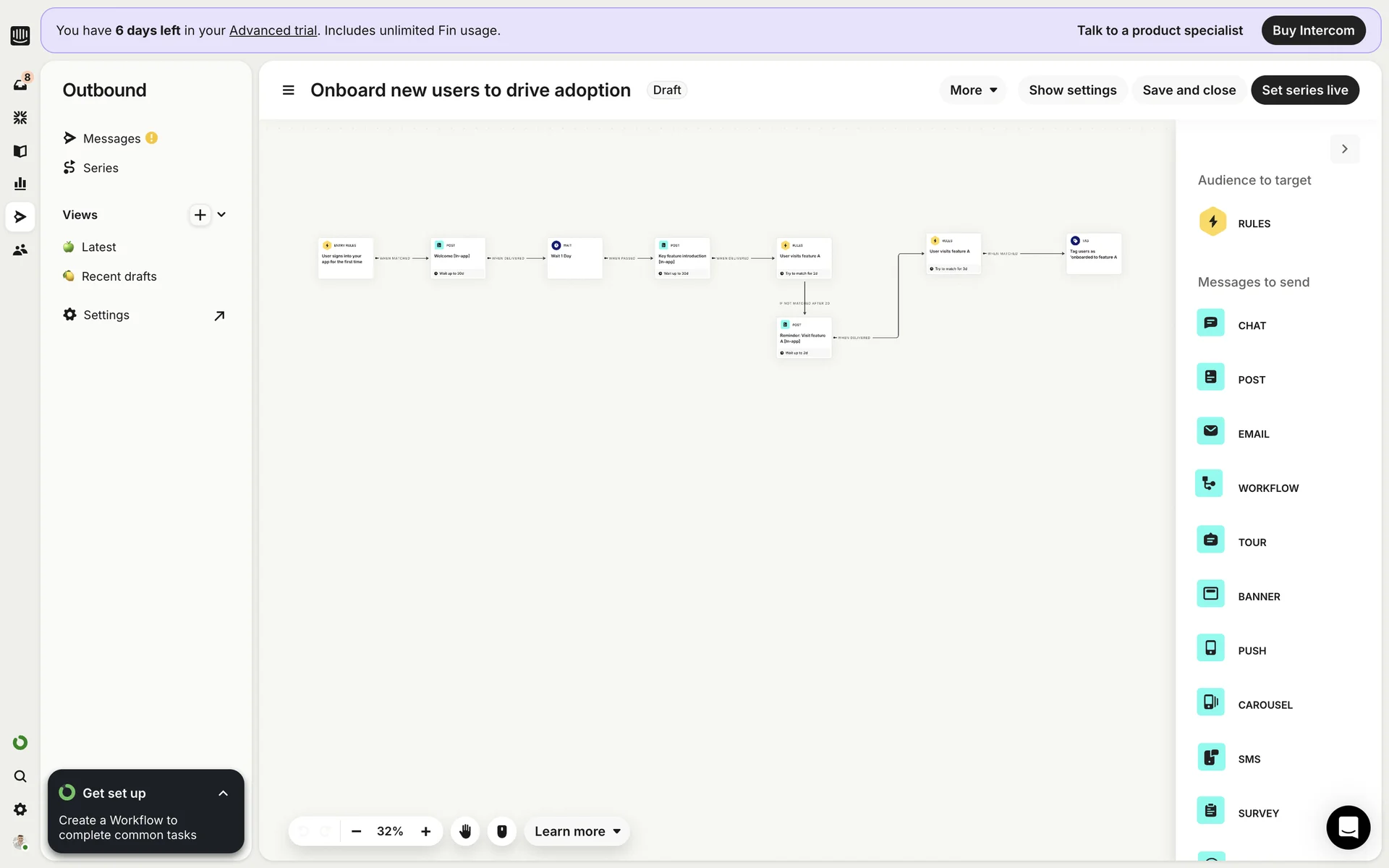
Task: Enable the hand pan tool
Action: pyautogui.click(x=465, y=831)
